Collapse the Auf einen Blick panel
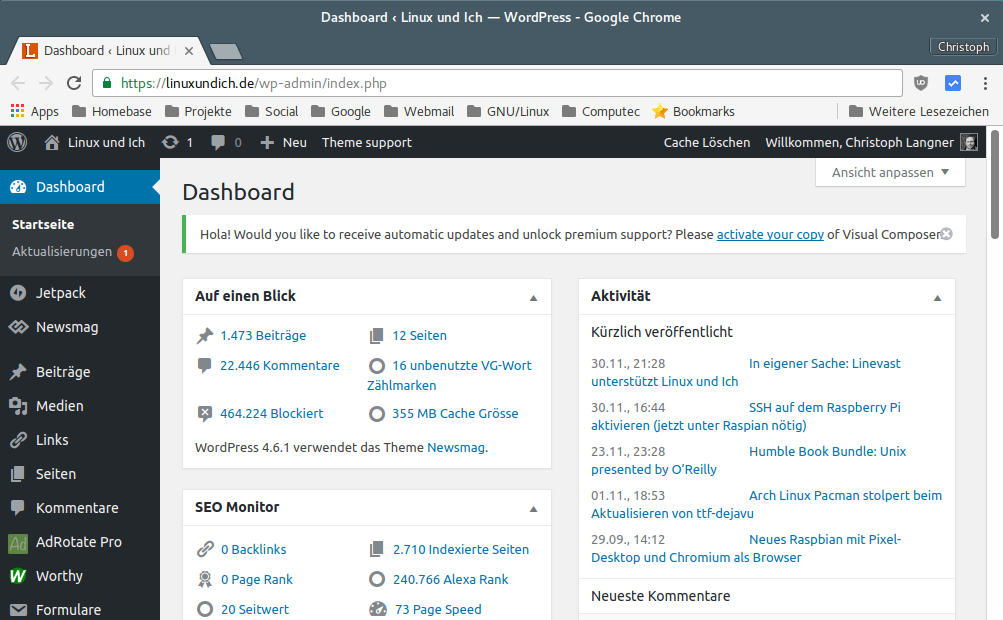This screenshot has width=1003, height=620. pos(533,297)
